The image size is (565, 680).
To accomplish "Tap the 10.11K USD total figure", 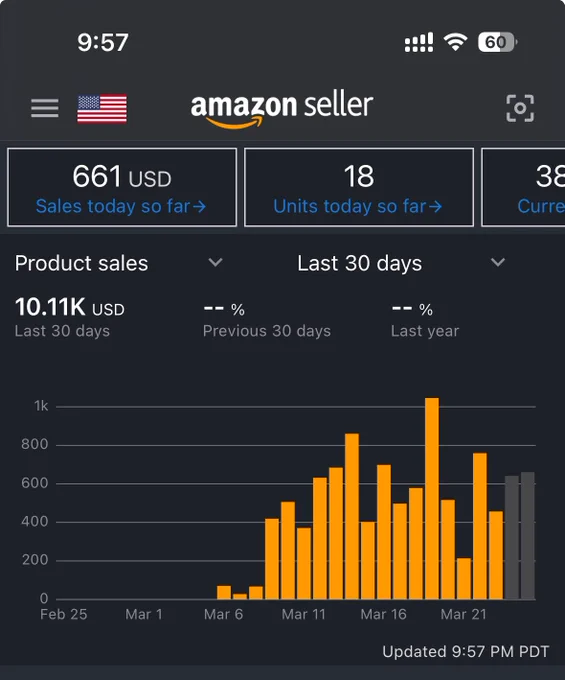I will pyautogui.click(x=69, y=307).
